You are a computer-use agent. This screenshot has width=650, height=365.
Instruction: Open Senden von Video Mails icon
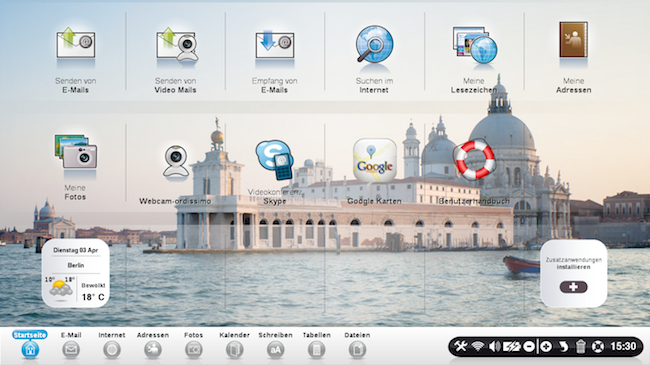pos(177,44)
